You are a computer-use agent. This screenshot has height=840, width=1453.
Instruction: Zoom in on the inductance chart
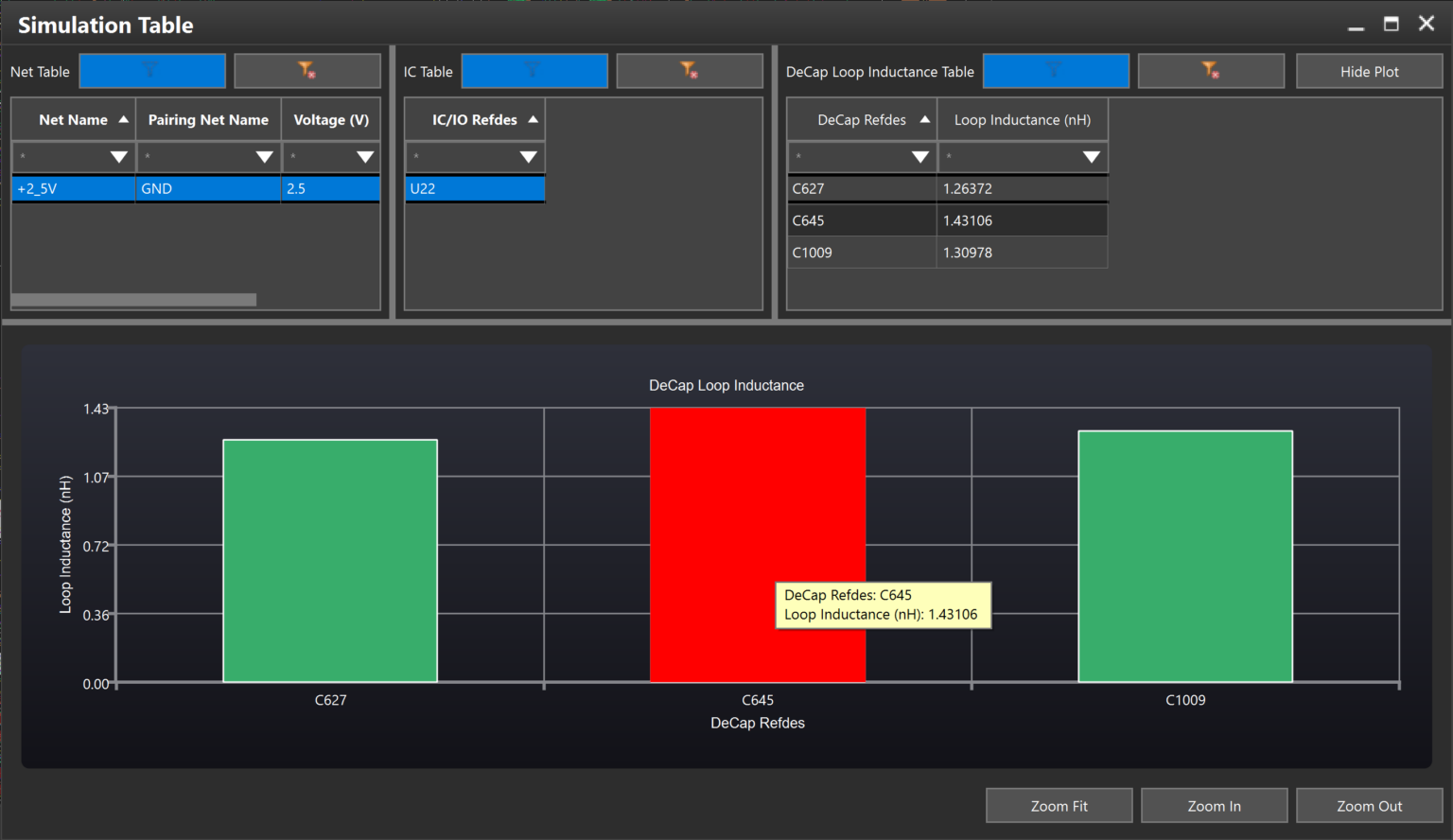(1214, 805)
